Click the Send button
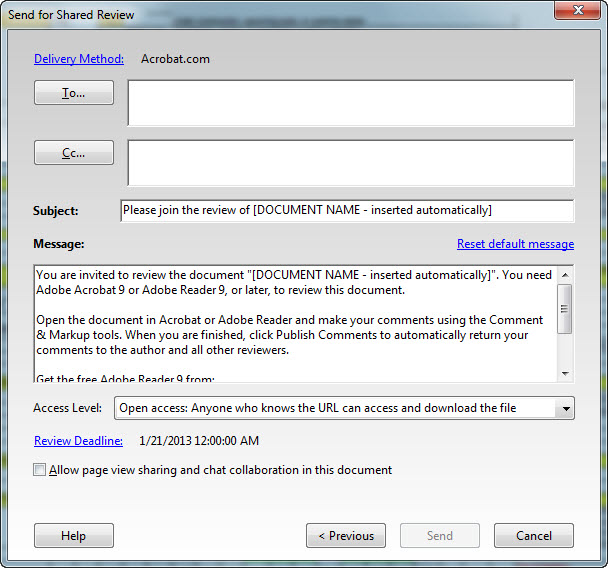Image resolution: width=608 pixels, height=568 pixels. 440,535
